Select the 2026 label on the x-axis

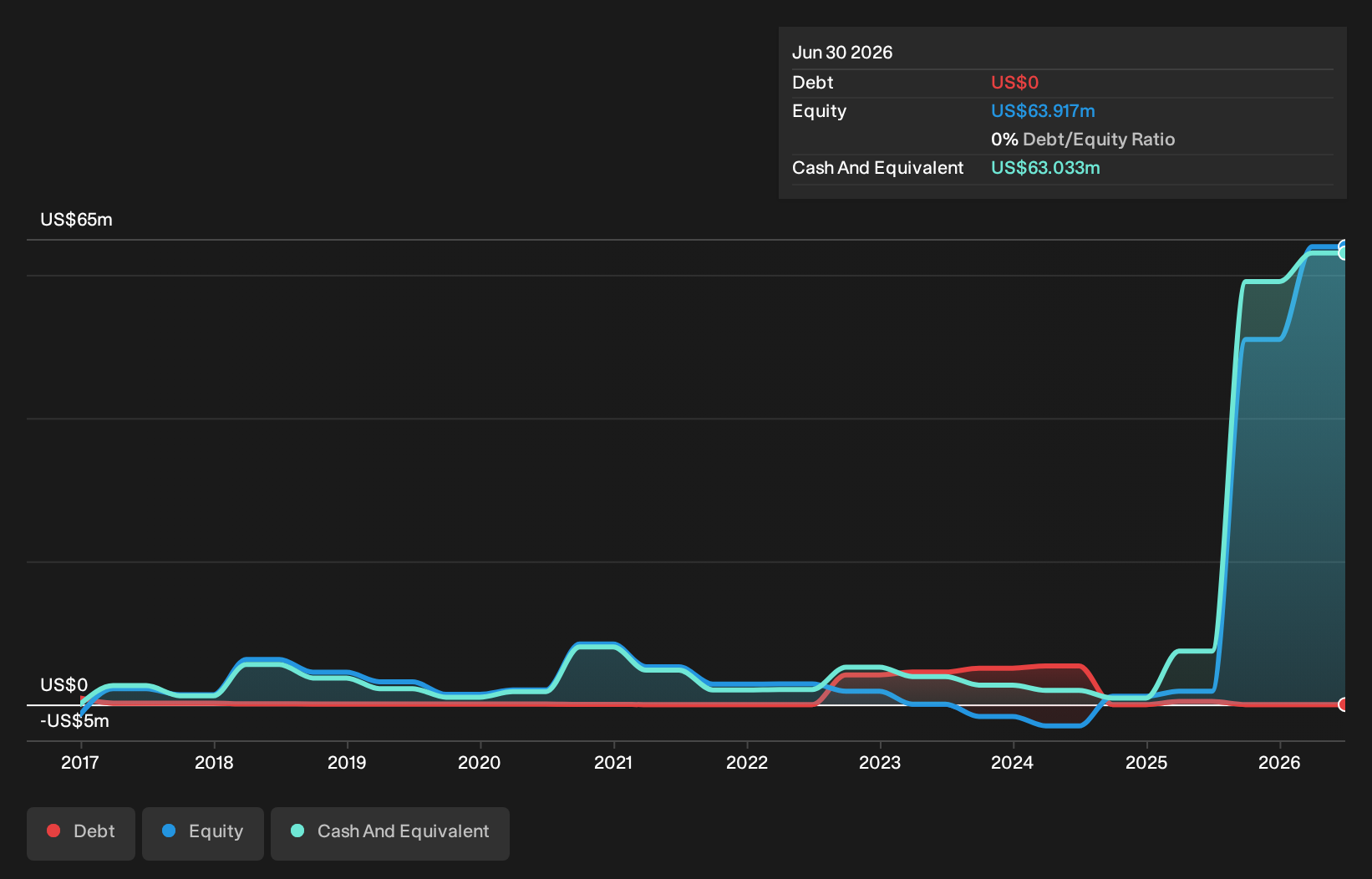(x=1279, y=762)
